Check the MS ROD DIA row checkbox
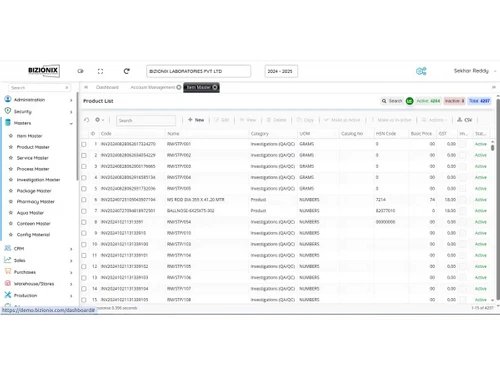The height and width of the screenshot is (375, 500). click(84, 200)
